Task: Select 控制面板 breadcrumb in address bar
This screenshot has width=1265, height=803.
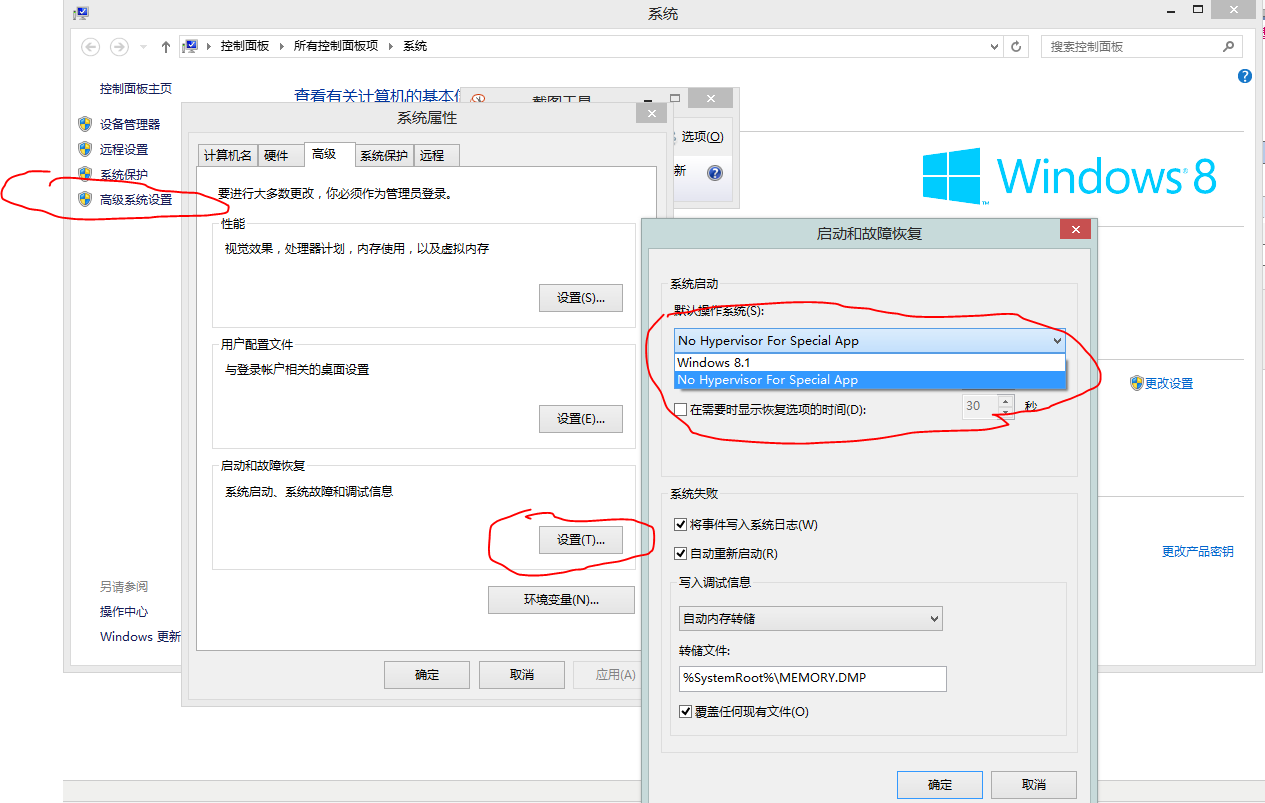Action: 245,46
